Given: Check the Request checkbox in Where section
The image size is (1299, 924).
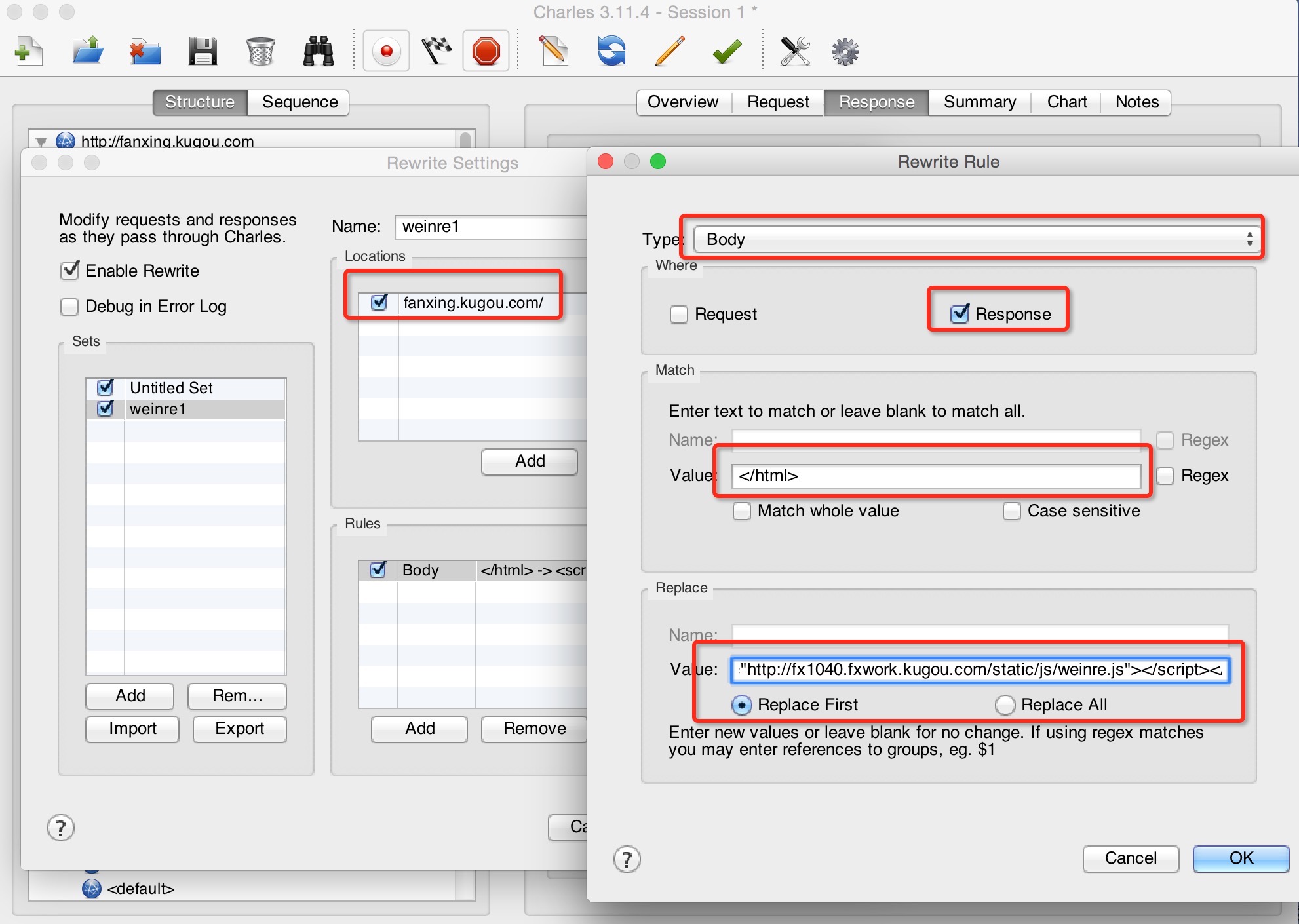Looking at the screenshot, I should click(x=679, y=315).
